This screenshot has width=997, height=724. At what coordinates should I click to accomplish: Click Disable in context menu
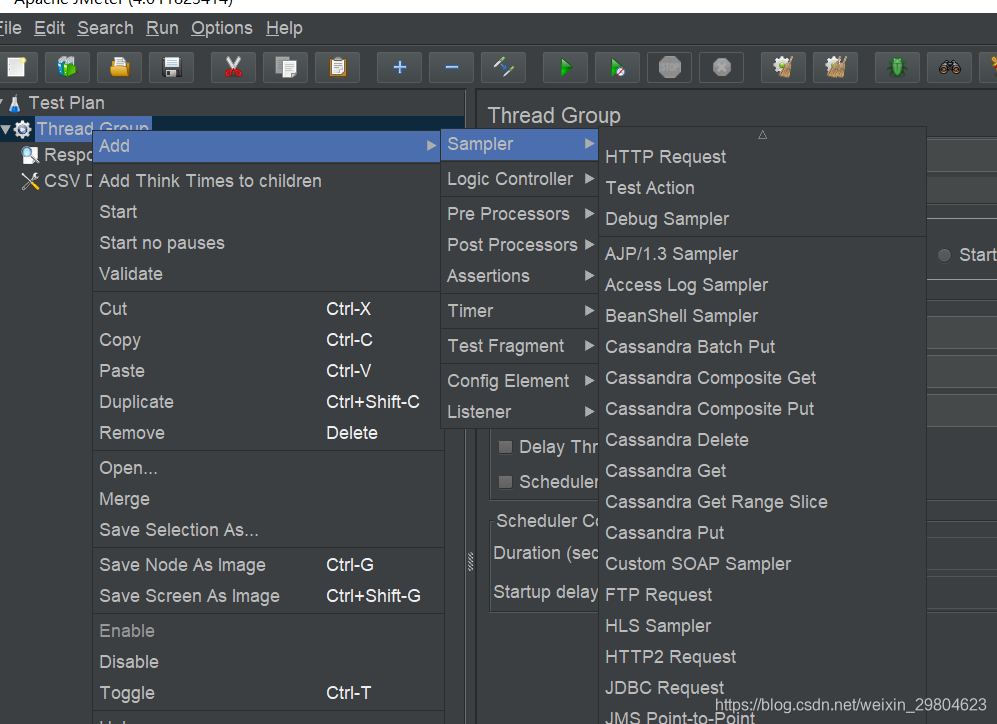(x=267, y=662)
